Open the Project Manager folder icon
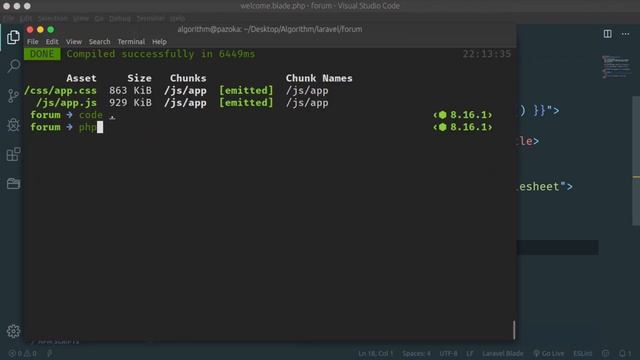Viewport: 640px width, 360px height. [13, 184]
